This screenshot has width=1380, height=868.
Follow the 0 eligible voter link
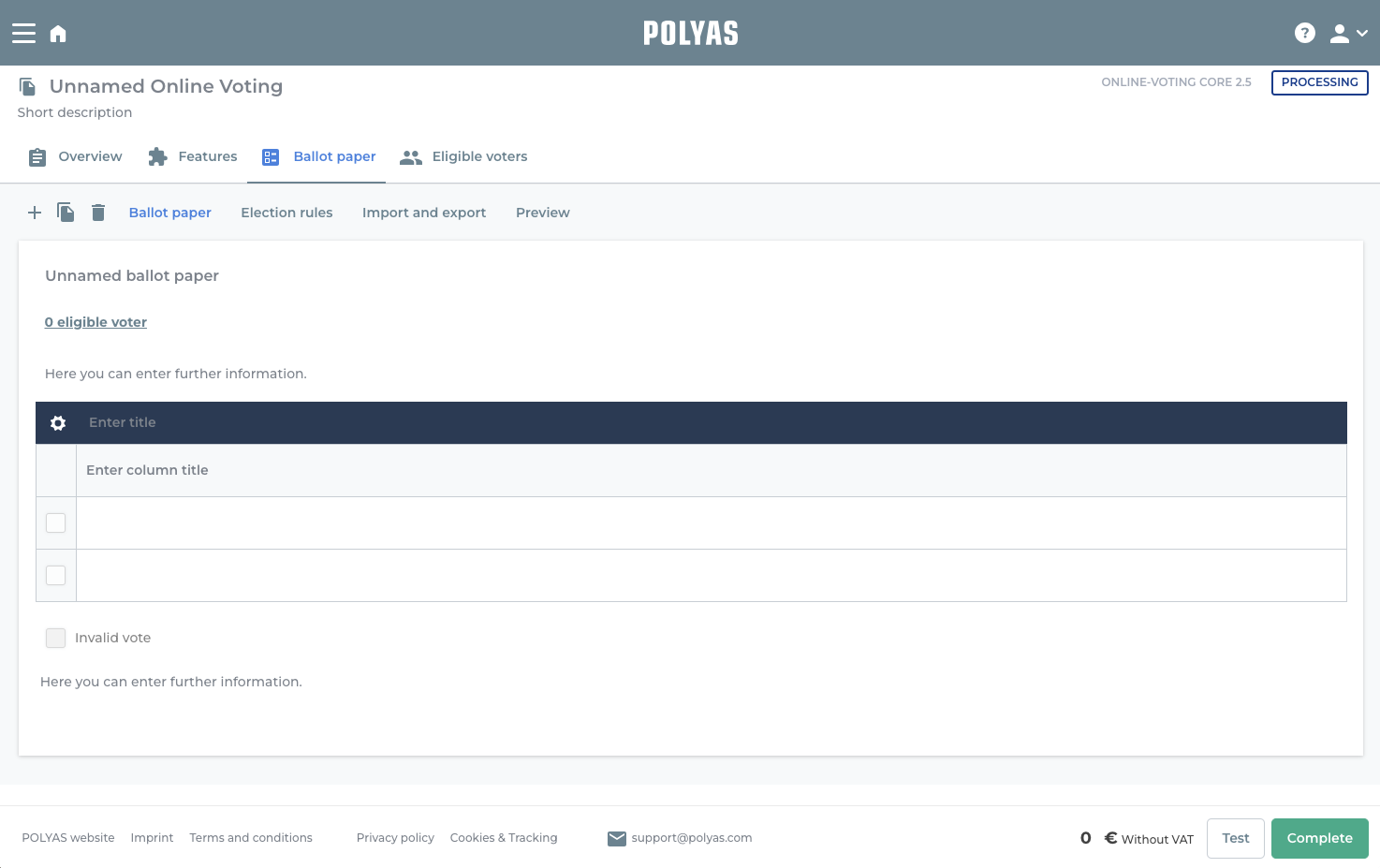pyautogui.click(x=95, y=322)
